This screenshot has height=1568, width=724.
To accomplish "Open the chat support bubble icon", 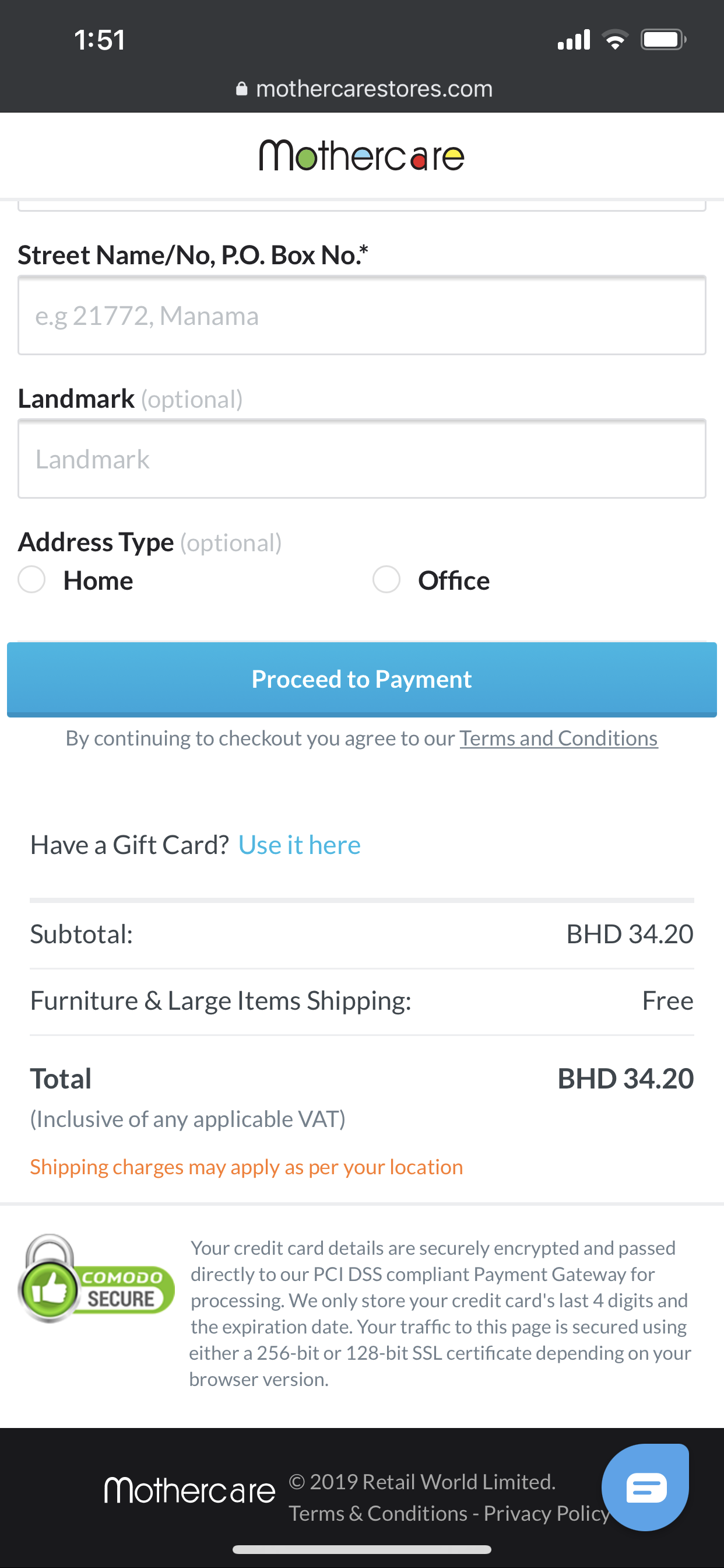I will [645, 1487].
